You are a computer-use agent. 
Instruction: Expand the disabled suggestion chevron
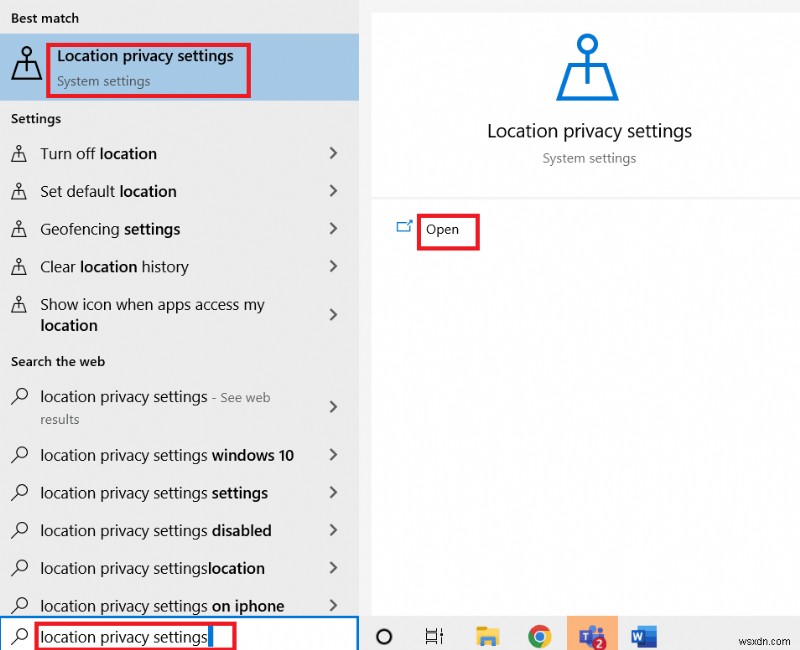333,530
